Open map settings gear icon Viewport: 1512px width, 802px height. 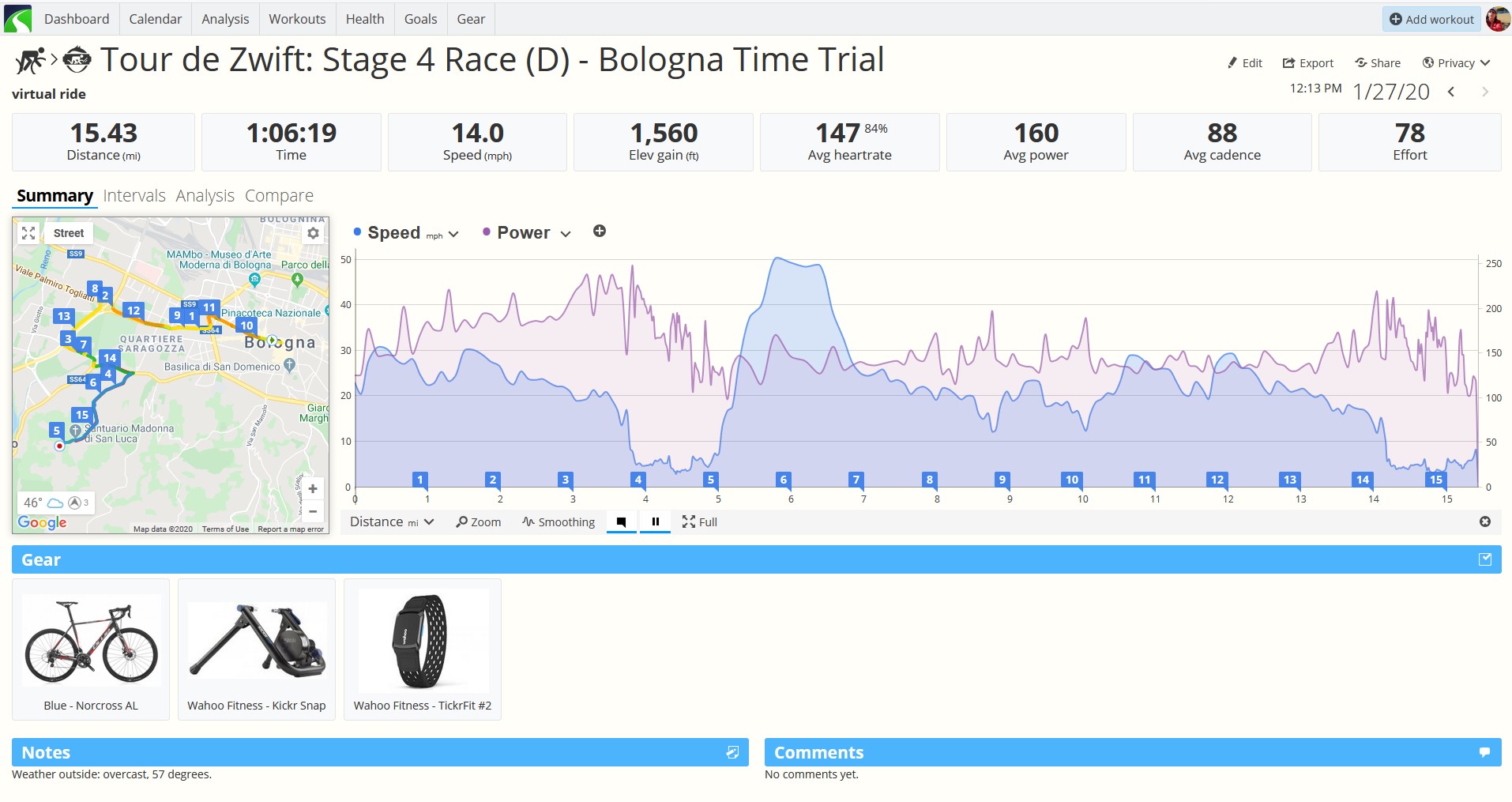click(313, 233)
